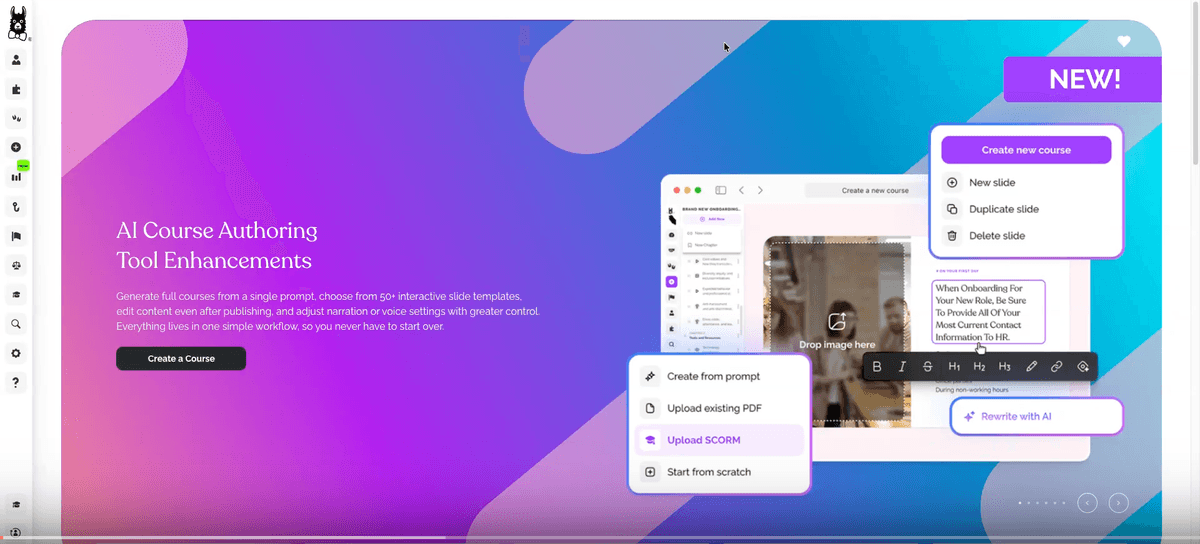Viewport: 1200px width, 544px height.
Task: Click the H1 heading icon in formatting toolbar
Action: click(954, 367)
